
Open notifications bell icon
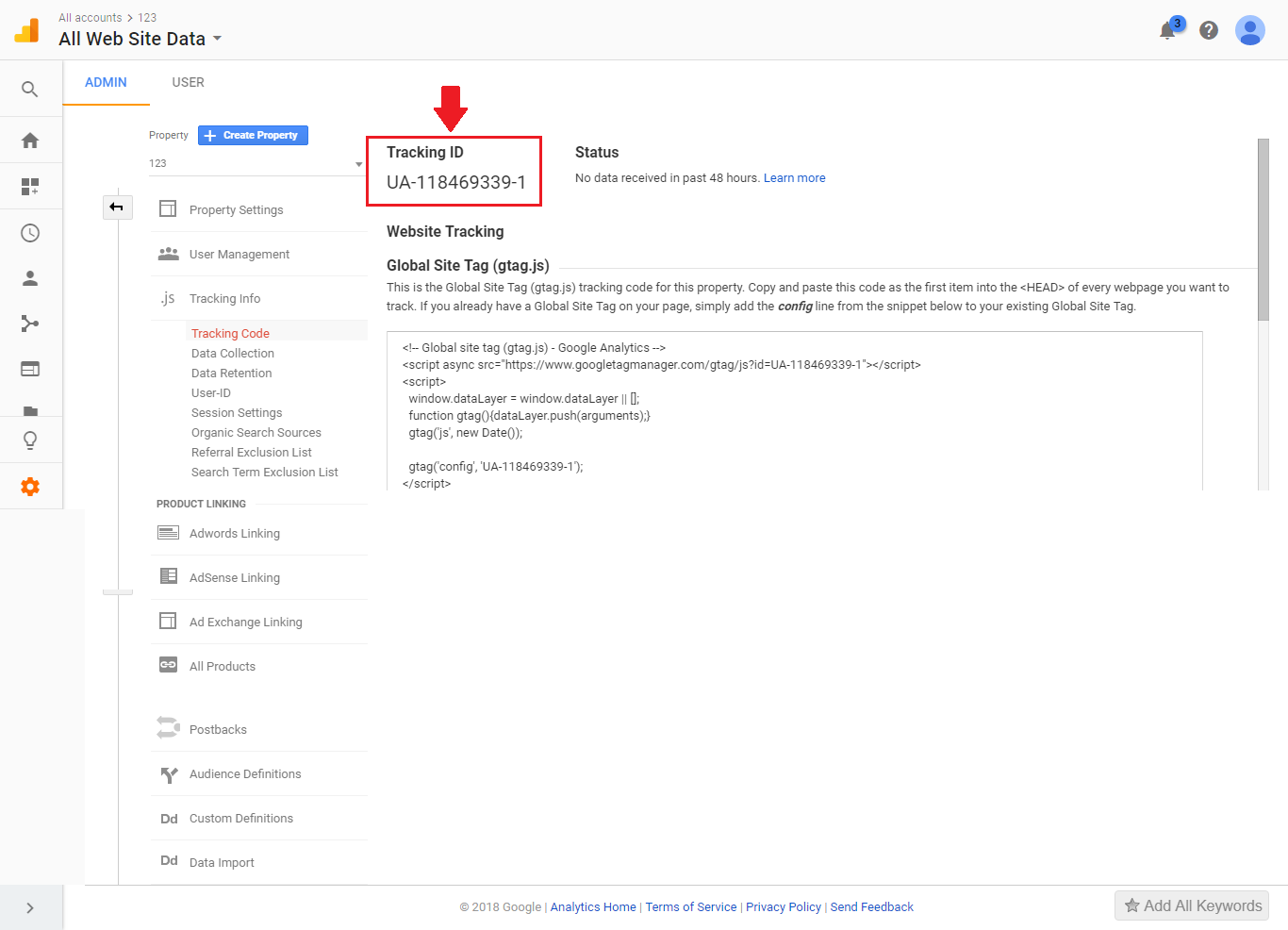[1169, 29]
